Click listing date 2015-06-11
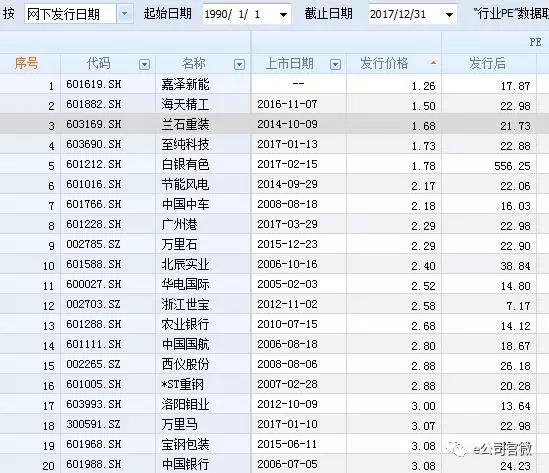The width and height of the screenshot is (549, 473). point(287,444)
